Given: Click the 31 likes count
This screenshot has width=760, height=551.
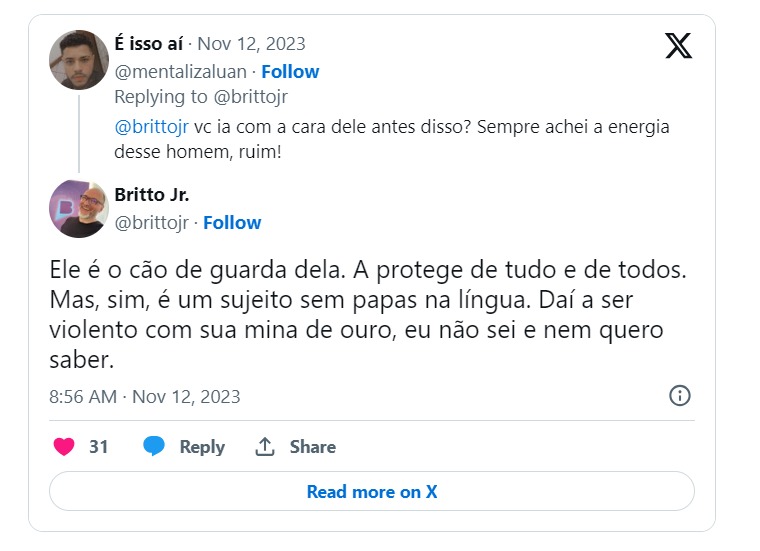Looking at the screenshot, I should [98, 447].
